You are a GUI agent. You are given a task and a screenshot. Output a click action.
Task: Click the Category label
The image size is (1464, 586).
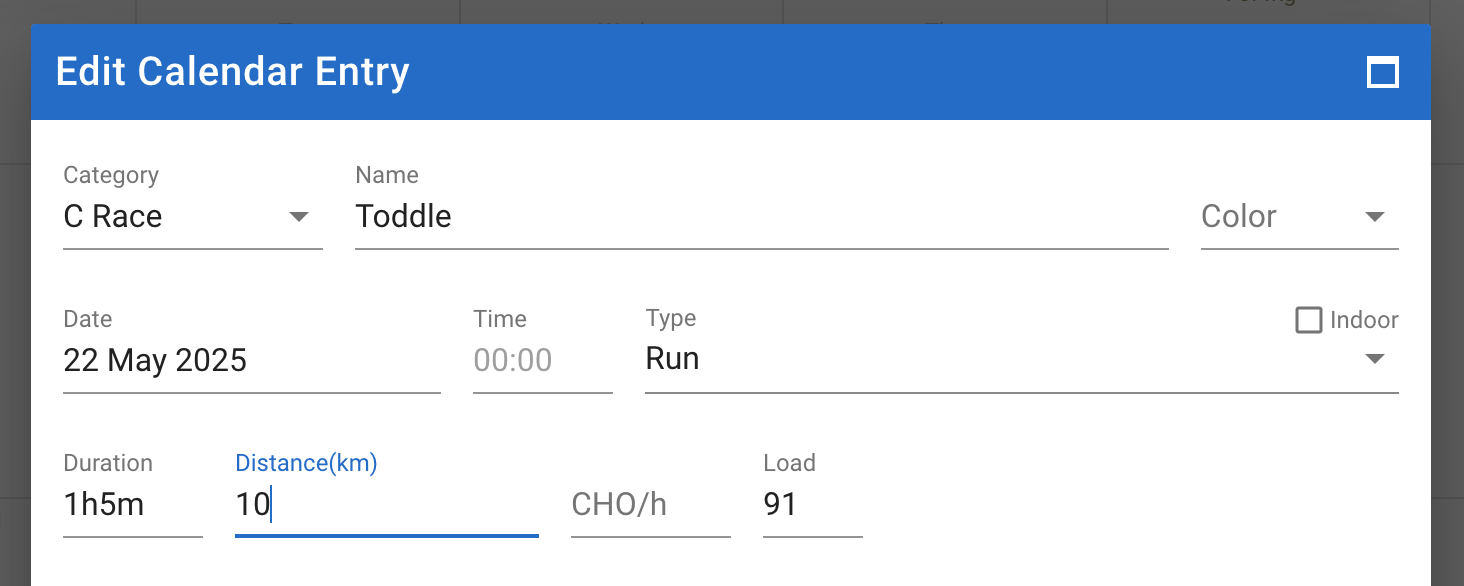pos(111,175)
